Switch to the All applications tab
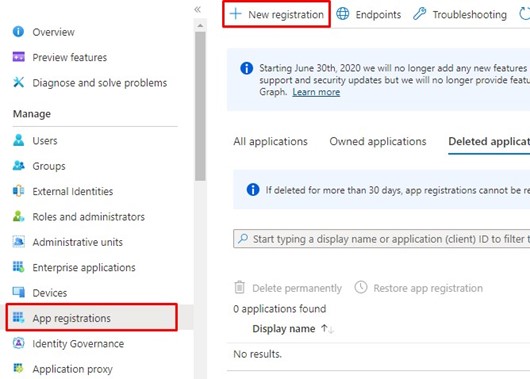The image size is (530, 379). 270,141
